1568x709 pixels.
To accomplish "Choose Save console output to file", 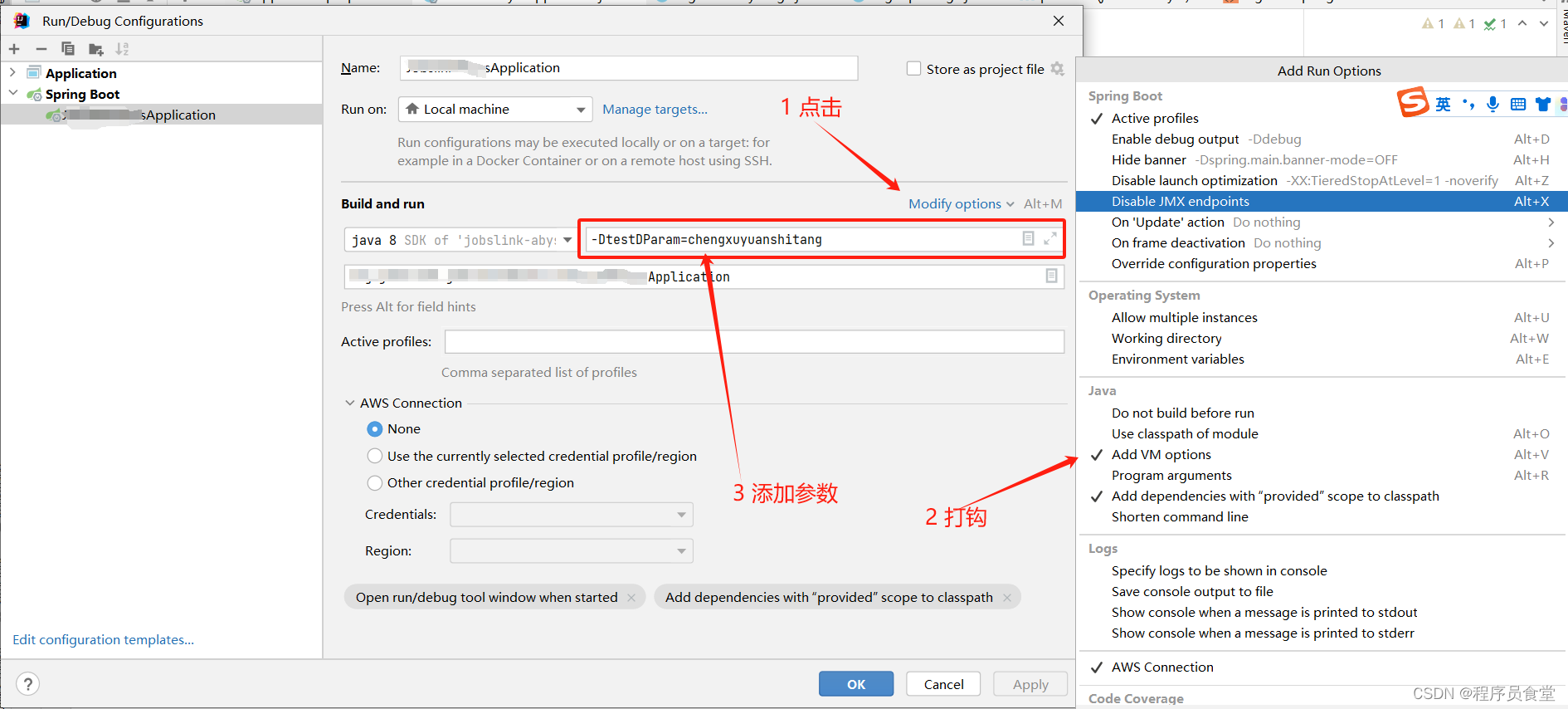I will click(1322, 591).
